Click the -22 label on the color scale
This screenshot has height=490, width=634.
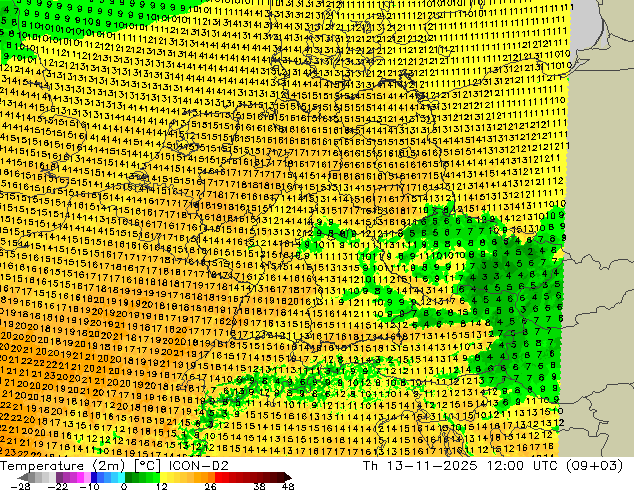click(58, 486)
